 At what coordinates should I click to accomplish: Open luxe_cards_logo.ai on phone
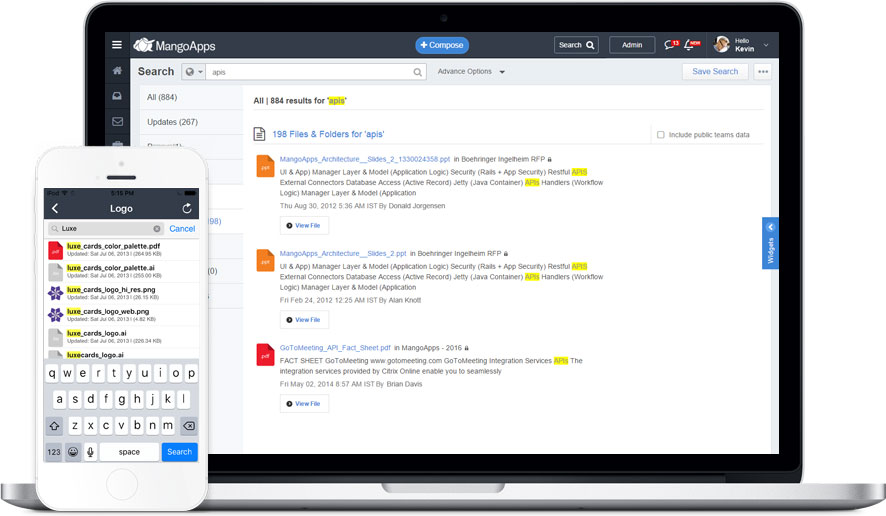pyautogui.click(x=121, y=337)
